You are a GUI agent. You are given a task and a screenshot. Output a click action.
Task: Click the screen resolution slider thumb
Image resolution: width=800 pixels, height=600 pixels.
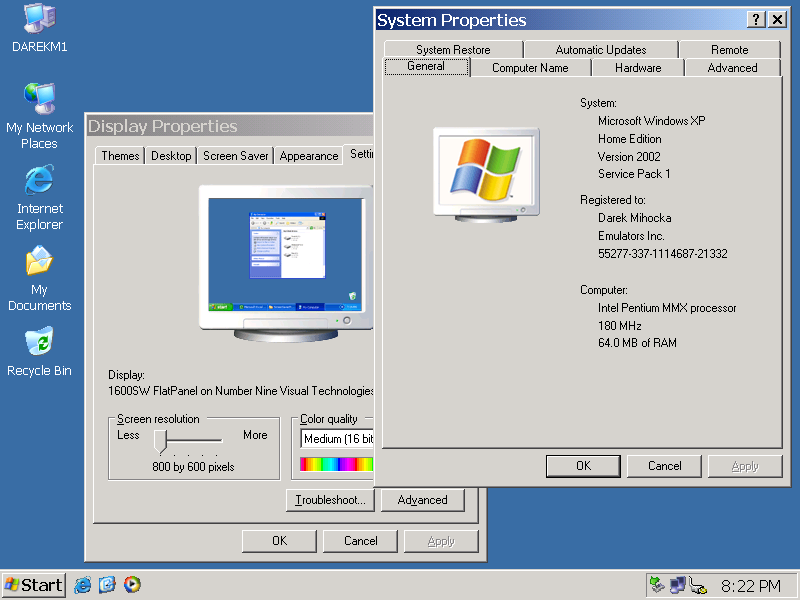pyautogui.click(x=160, y=441)
